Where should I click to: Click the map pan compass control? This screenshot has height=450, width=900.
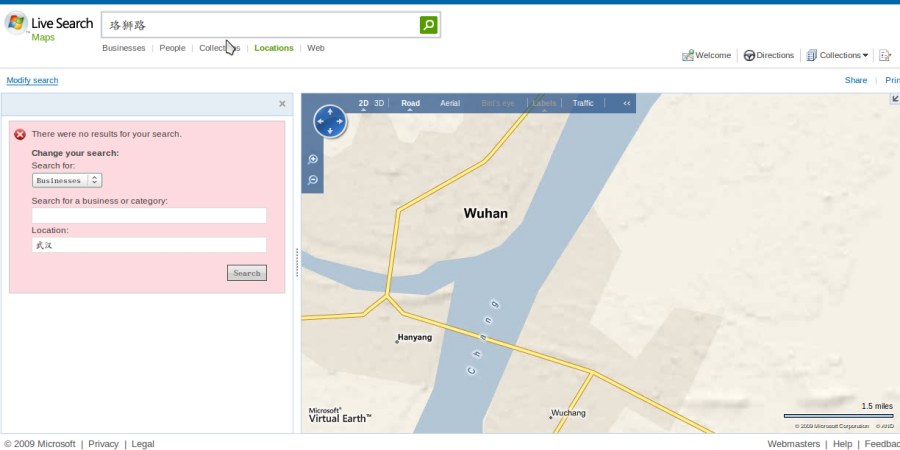point(330,121)
